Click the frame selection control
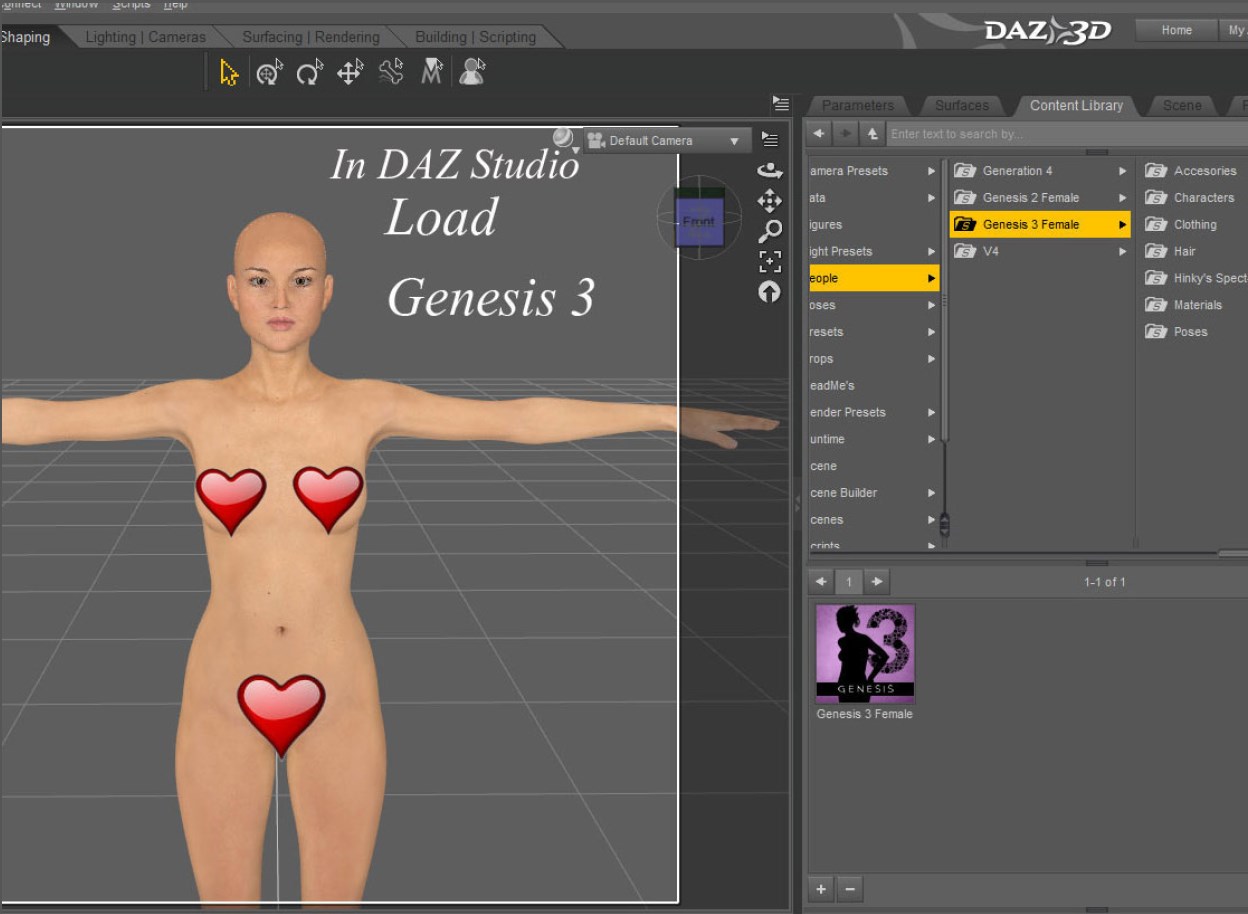The height and width of the screenshot is (914, 1248). click(x=769, y=262)
